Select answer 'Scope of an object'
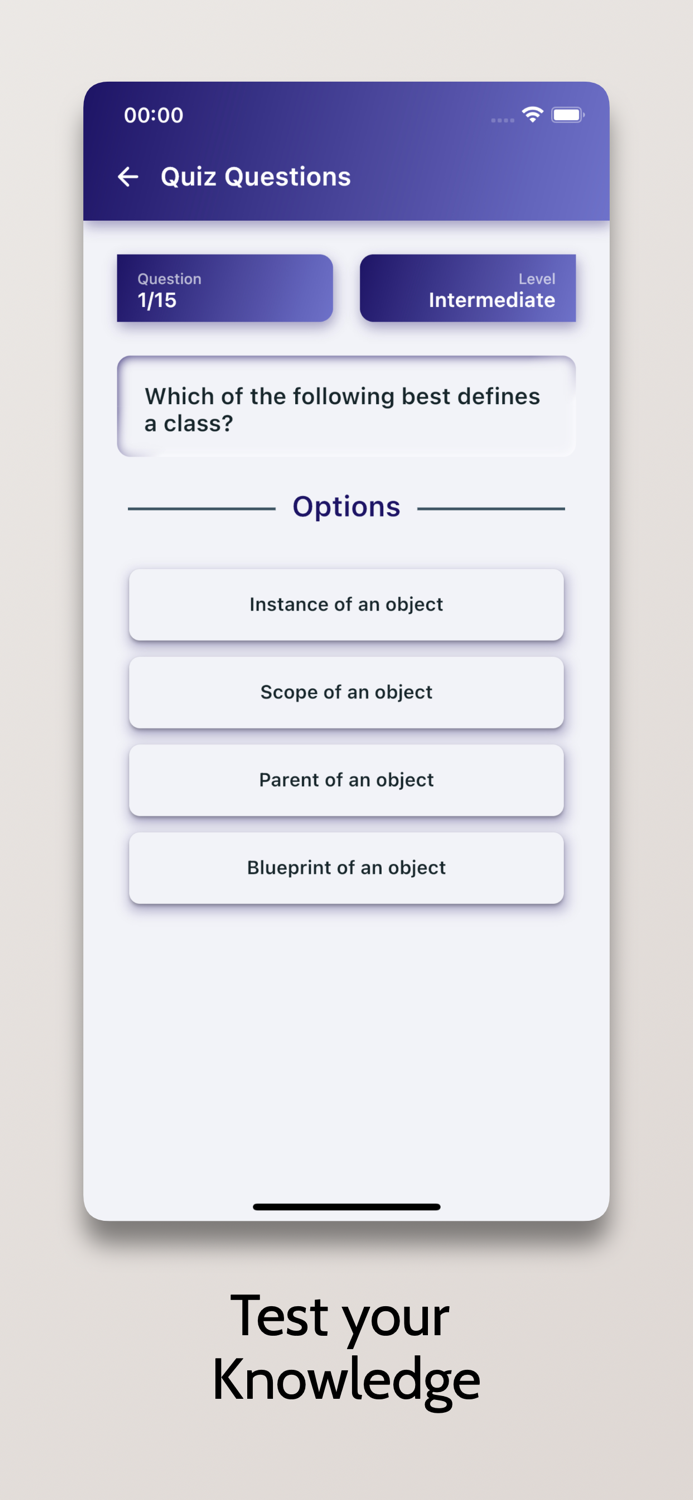 click(x=346, y=692)
